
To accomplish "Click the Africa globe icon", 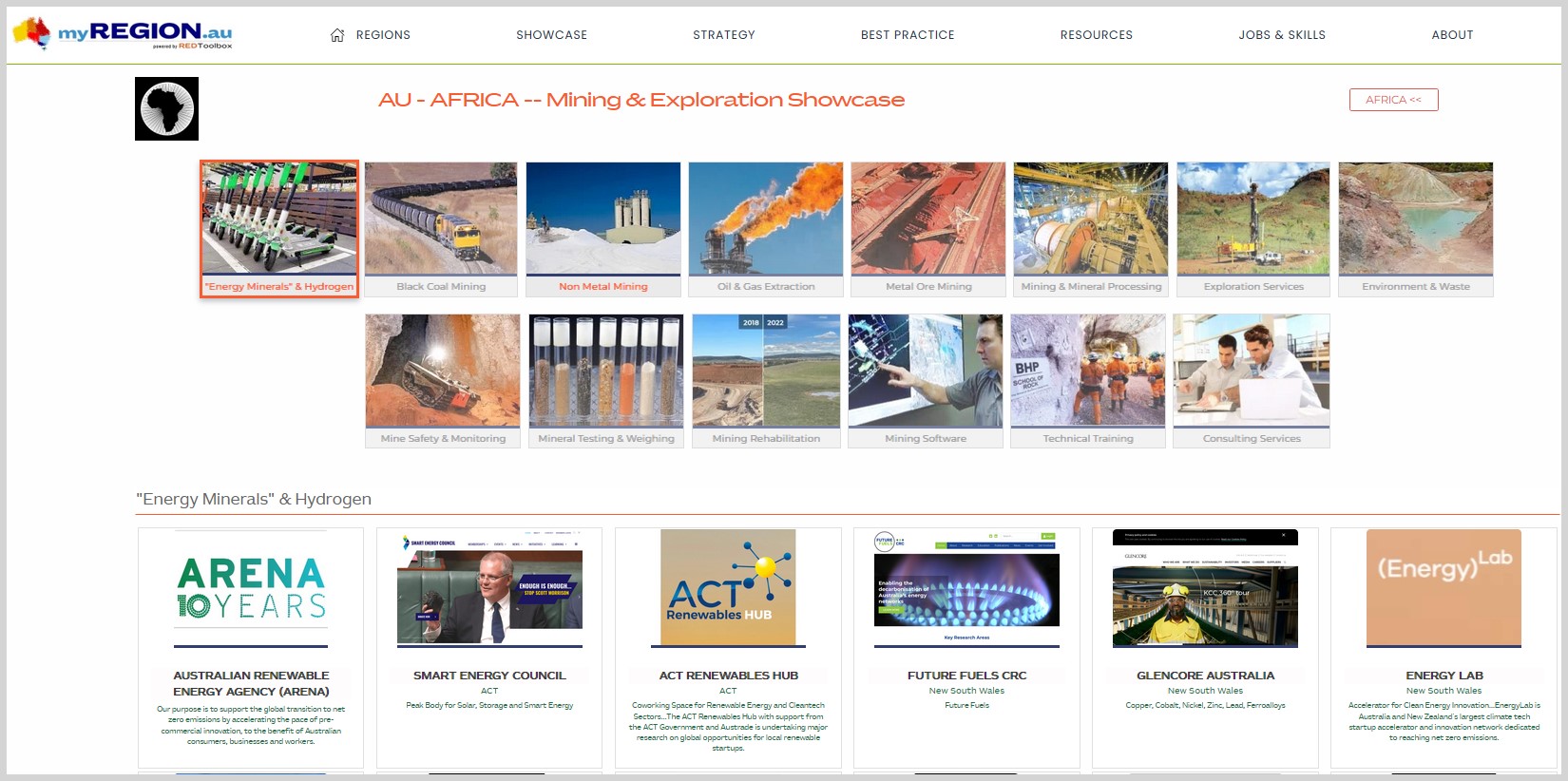I will point(166,109).
